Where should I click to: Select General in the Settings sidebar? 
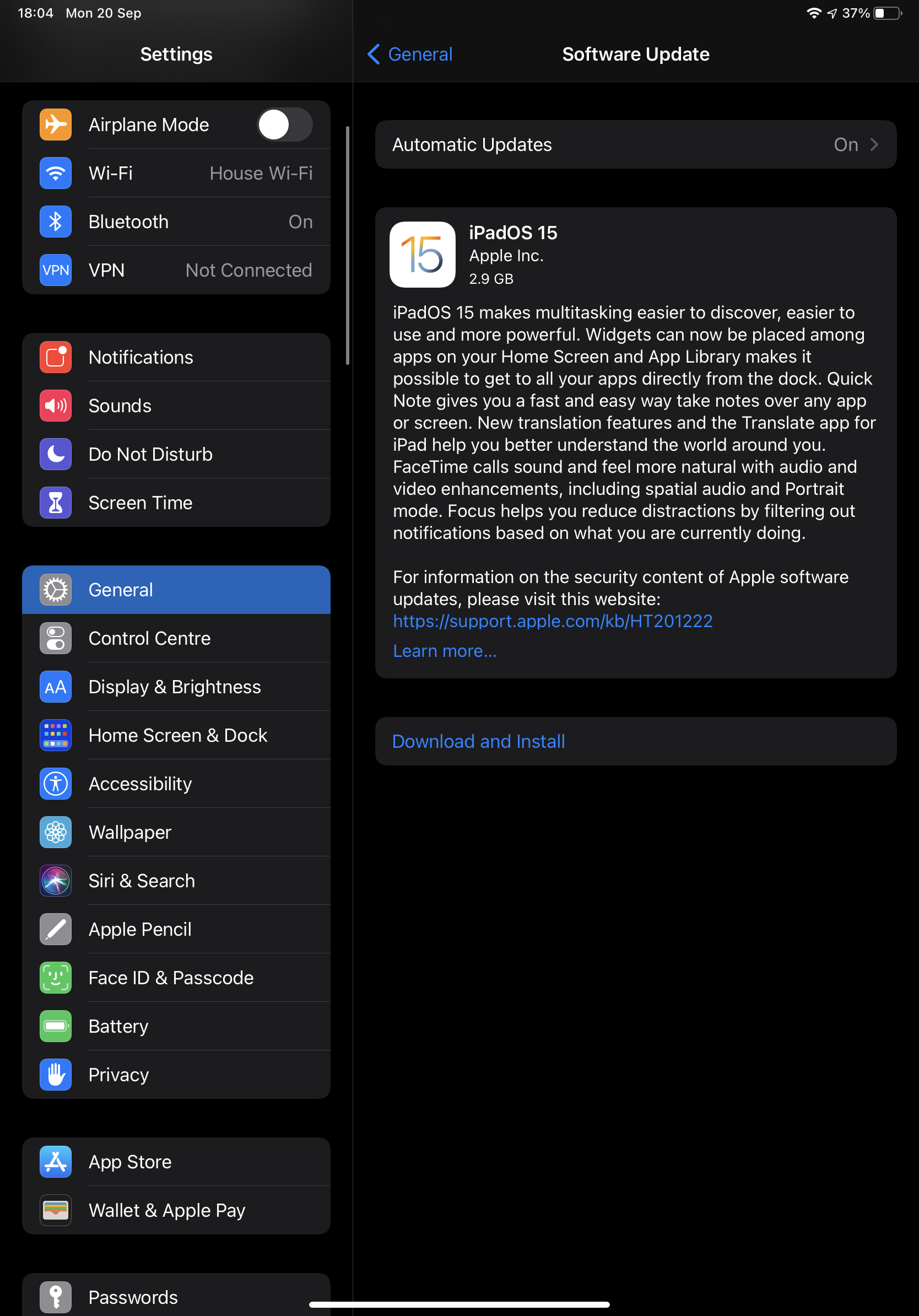click(x=176, y=590)
